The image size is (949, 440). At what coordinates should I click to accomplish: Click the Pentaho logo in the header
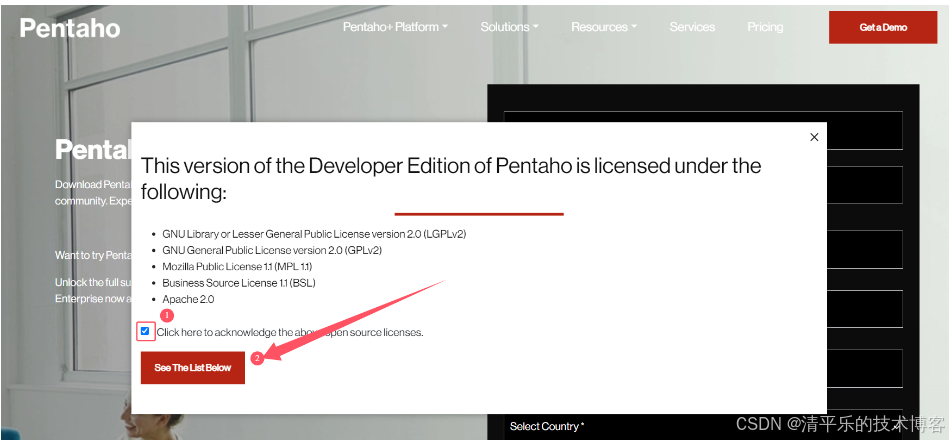pyautogui.click(x=70, y=28)
